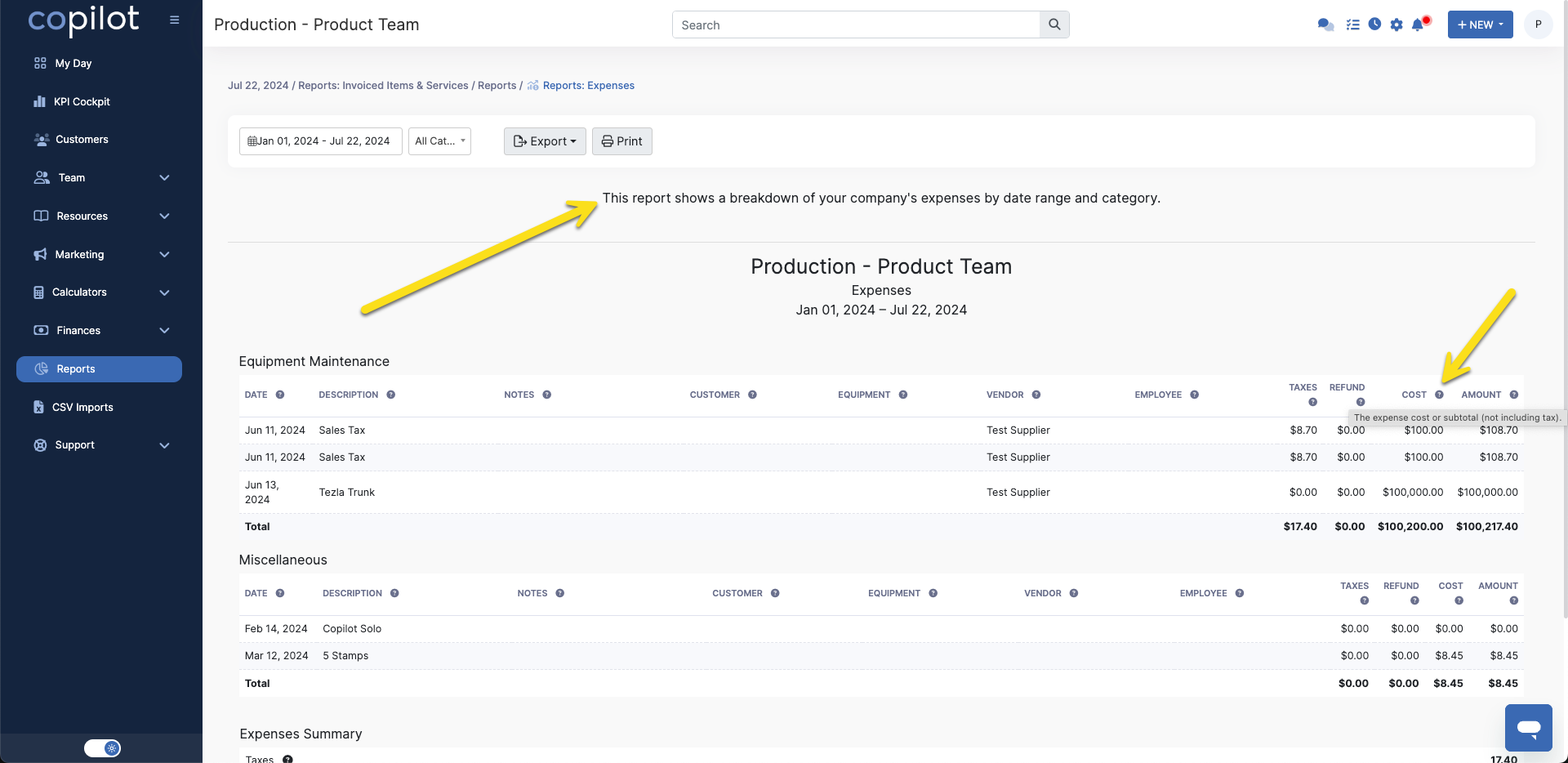Viewport: 1568px width, 763px height.
Task: Click the AMOUNT help icon in Equipment Maintenance
Action: [1514, 395]
